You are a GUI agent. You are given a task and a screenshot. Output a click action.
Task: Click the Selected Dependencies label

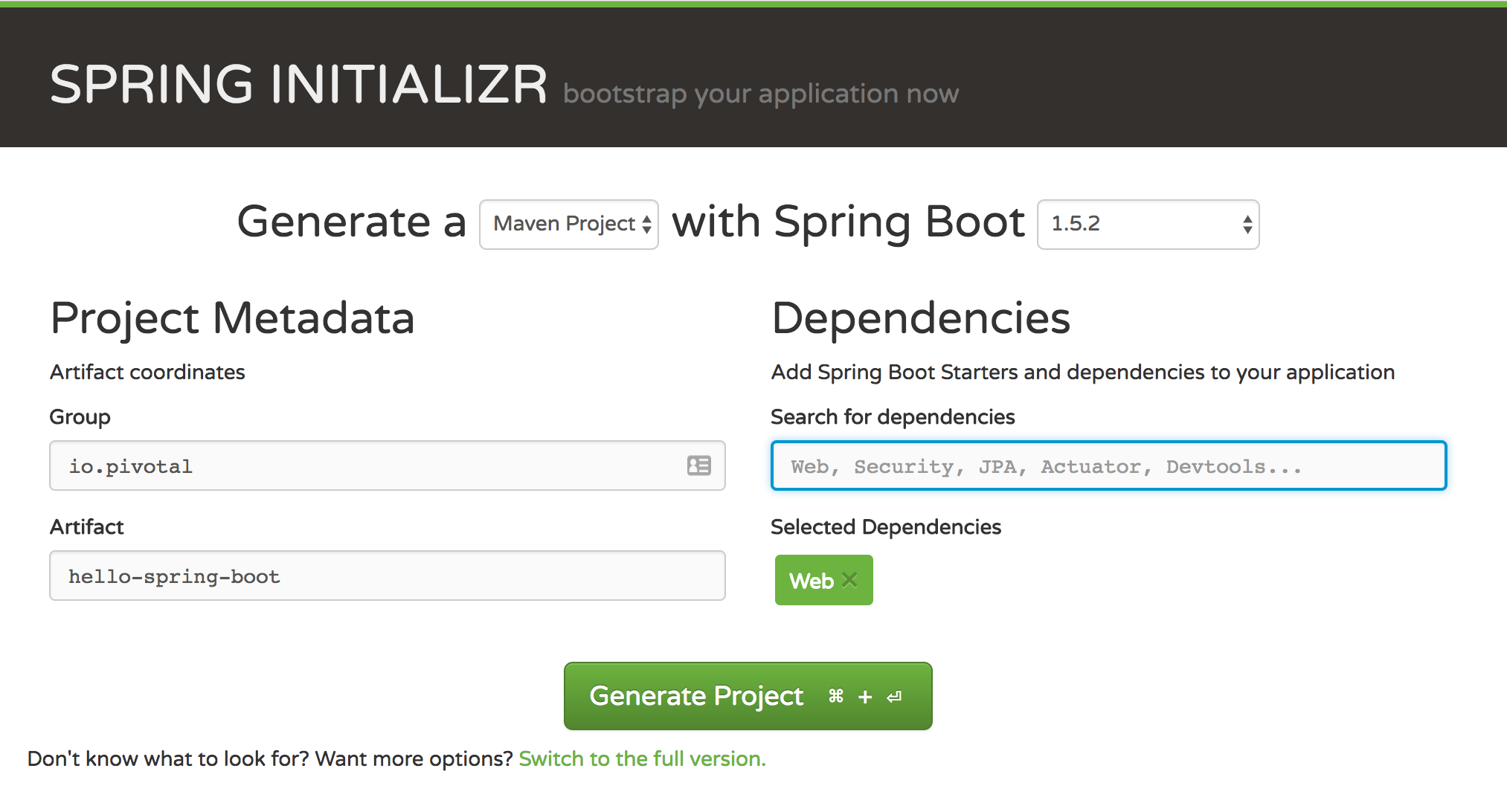(x=886, y=526)
